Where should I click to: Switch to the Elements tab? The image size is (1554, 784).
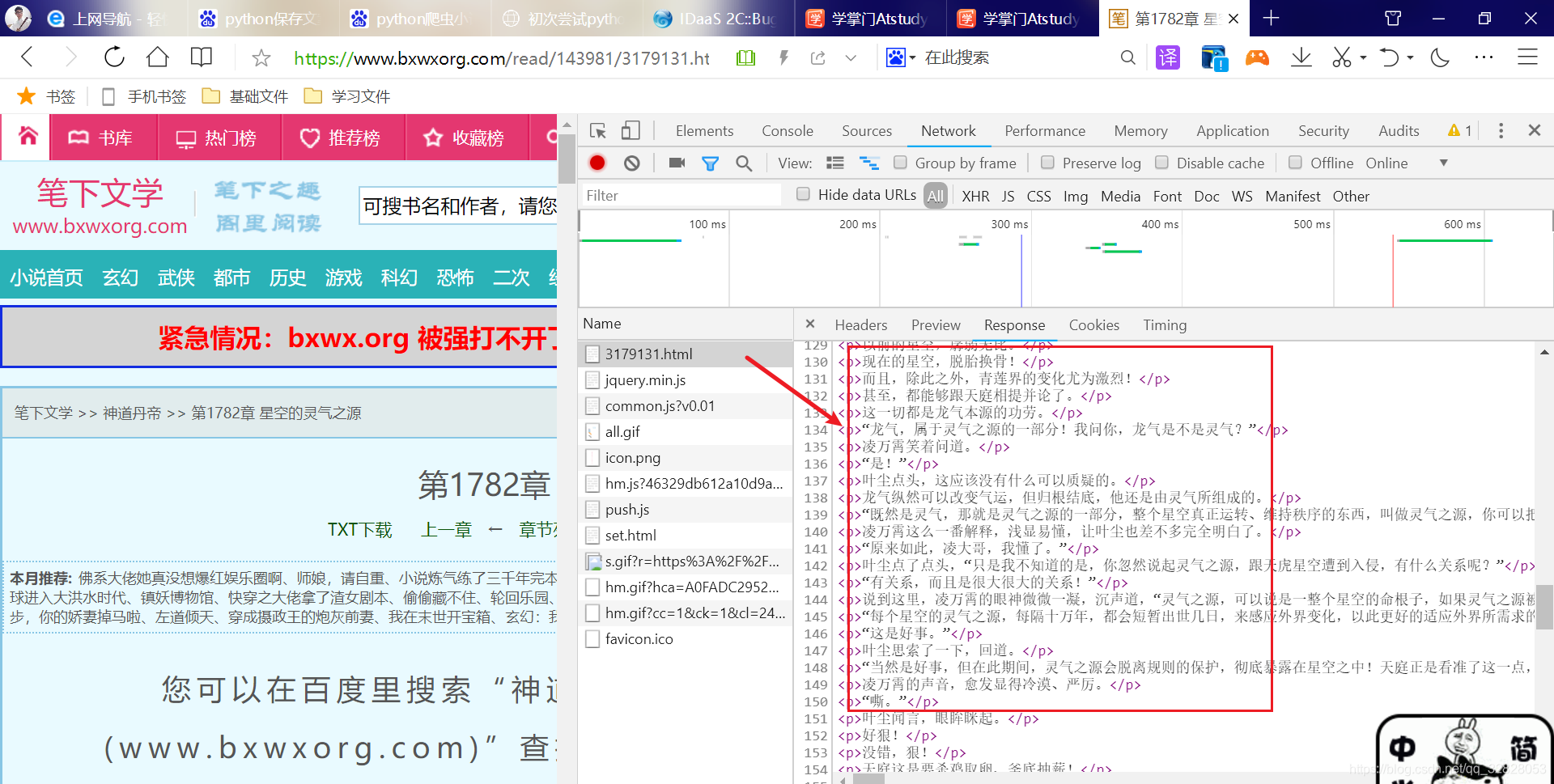point(704,131)
